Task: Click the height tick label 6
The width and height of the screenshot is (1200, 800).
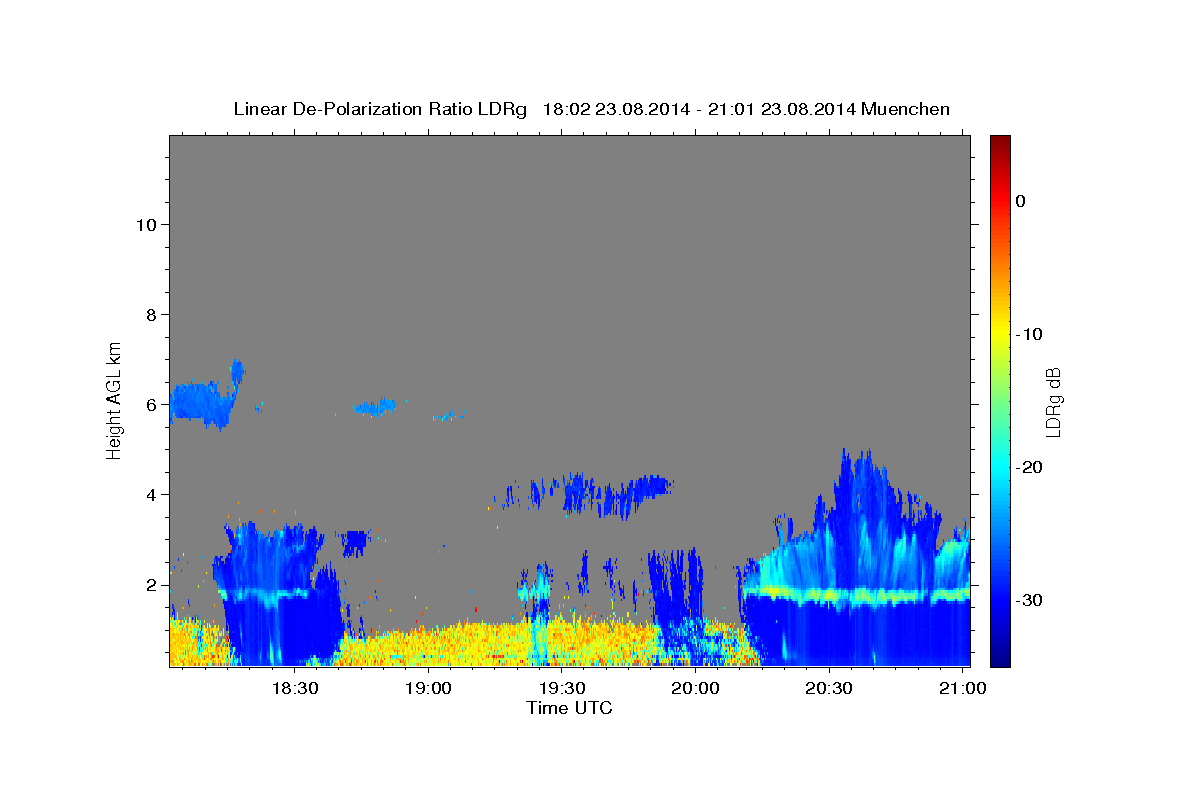Action: click(149, 404)
